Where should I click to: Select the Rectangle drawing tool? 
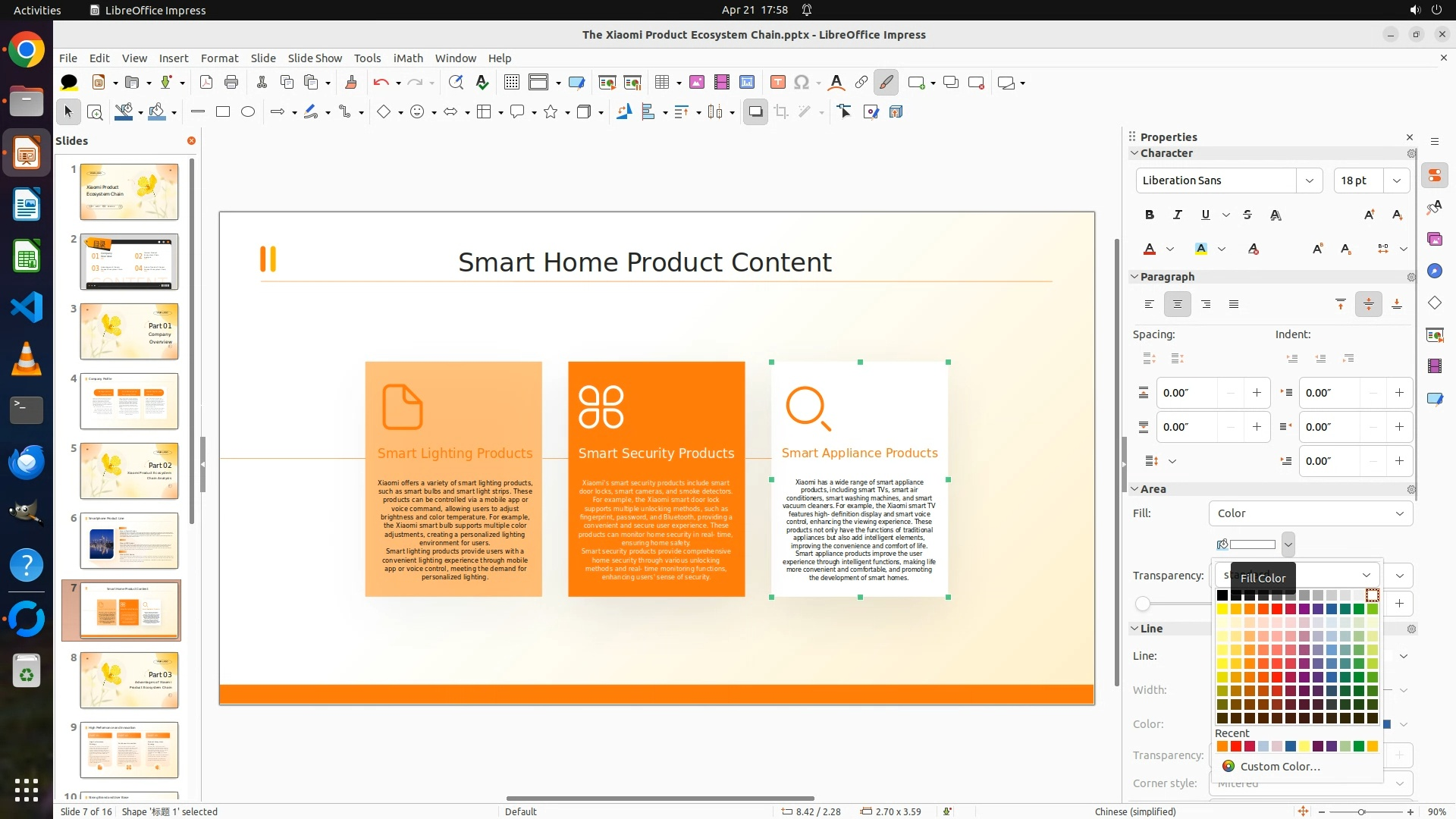223,112
